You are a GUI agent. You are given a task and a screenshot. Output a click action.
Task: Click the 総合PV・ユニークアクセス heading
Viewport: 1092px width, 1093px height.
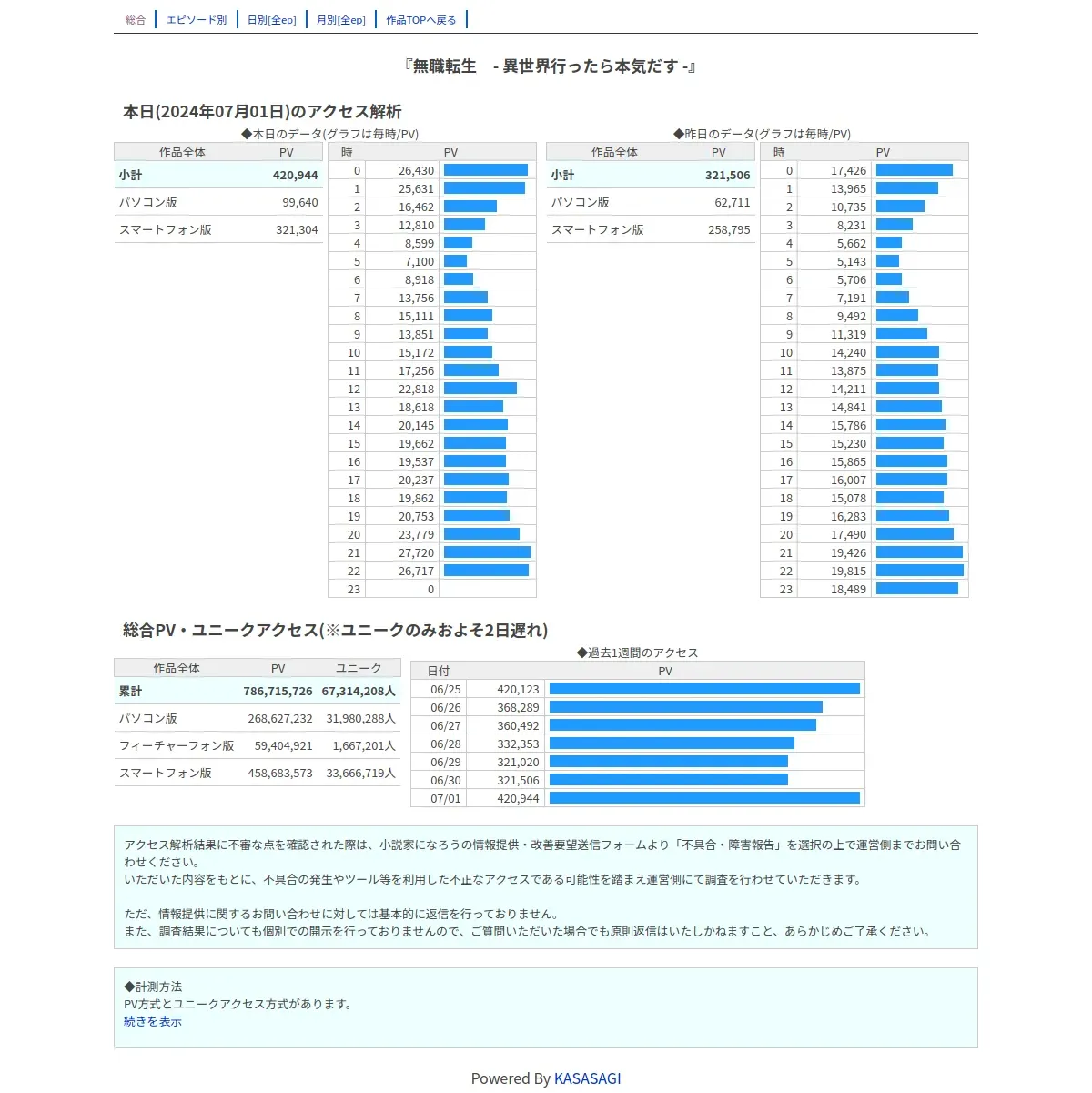tap(336, 630)
